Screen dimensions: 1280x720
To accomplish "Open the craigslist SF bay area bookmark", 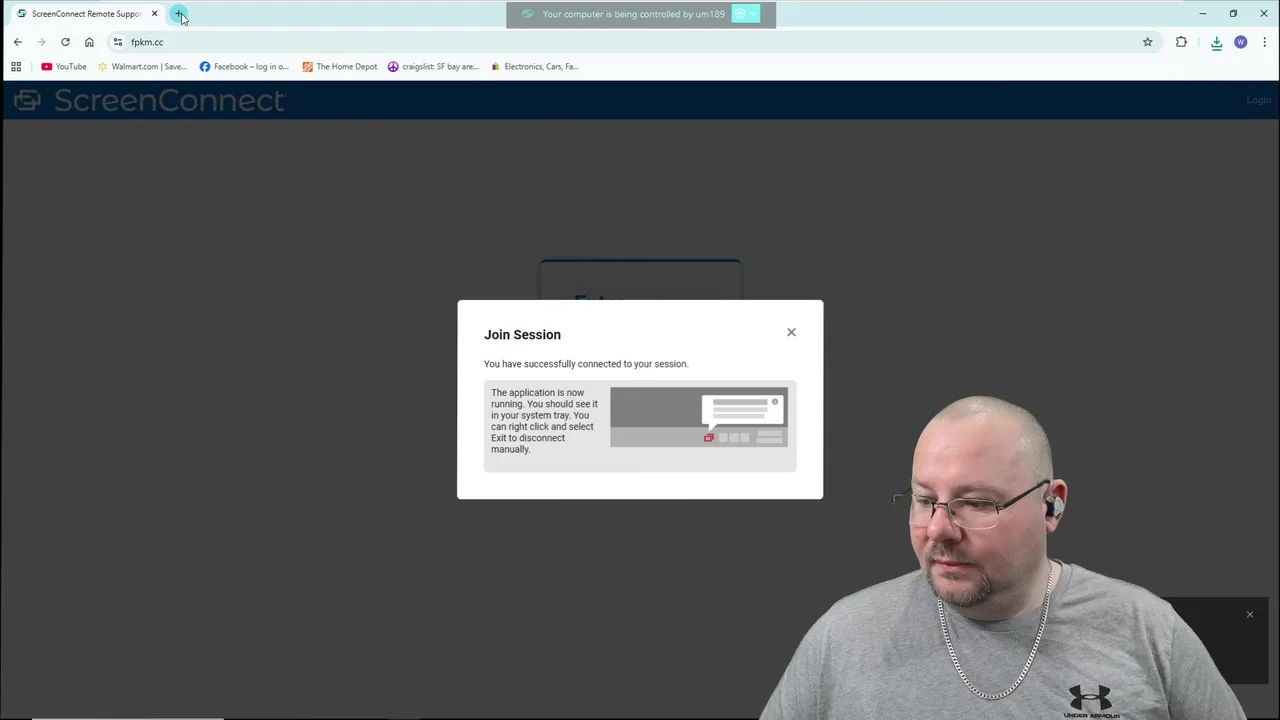I will [x=433, y=67].
